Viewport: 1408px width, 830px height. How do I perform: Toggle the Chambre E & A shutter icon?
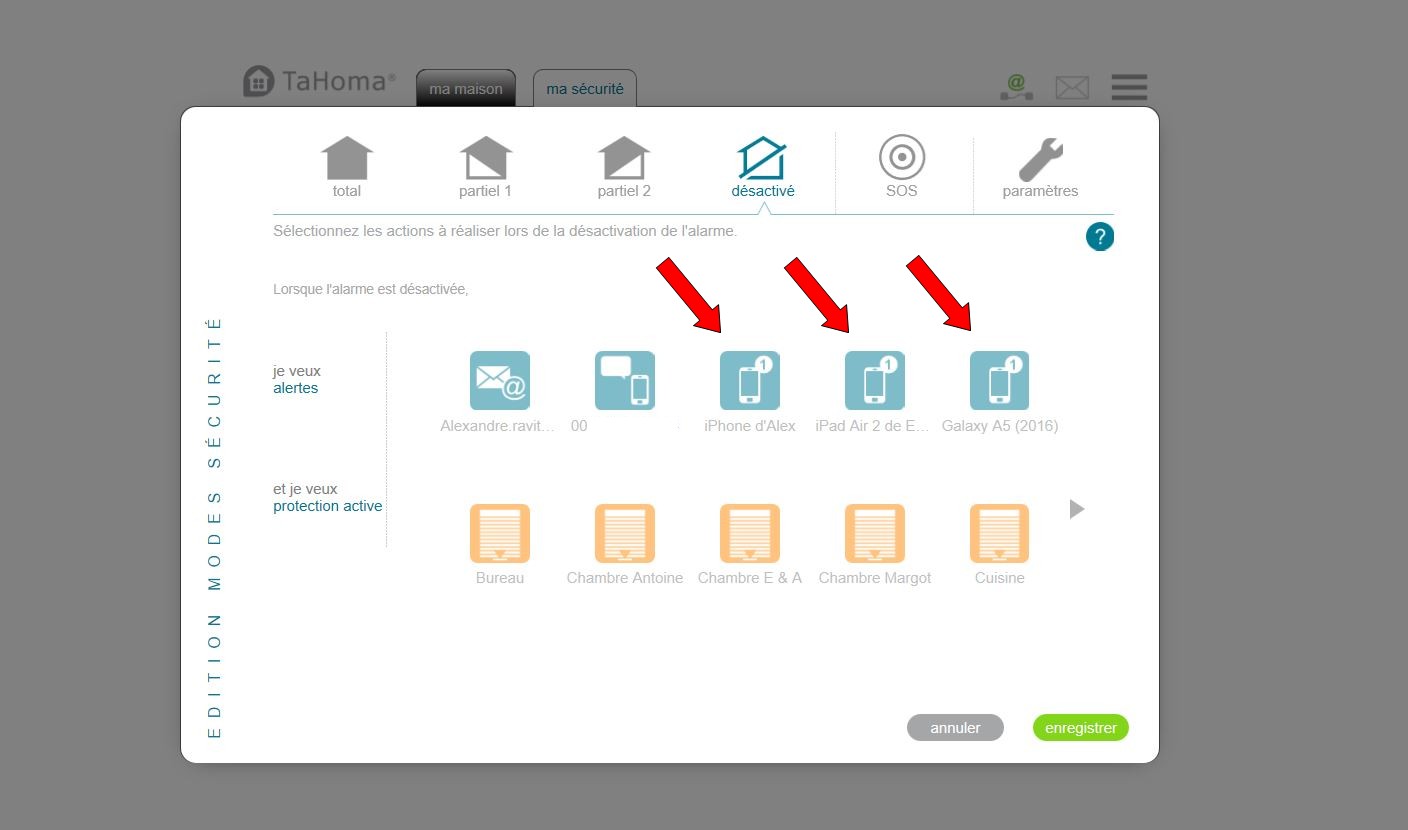click(750, 534)
